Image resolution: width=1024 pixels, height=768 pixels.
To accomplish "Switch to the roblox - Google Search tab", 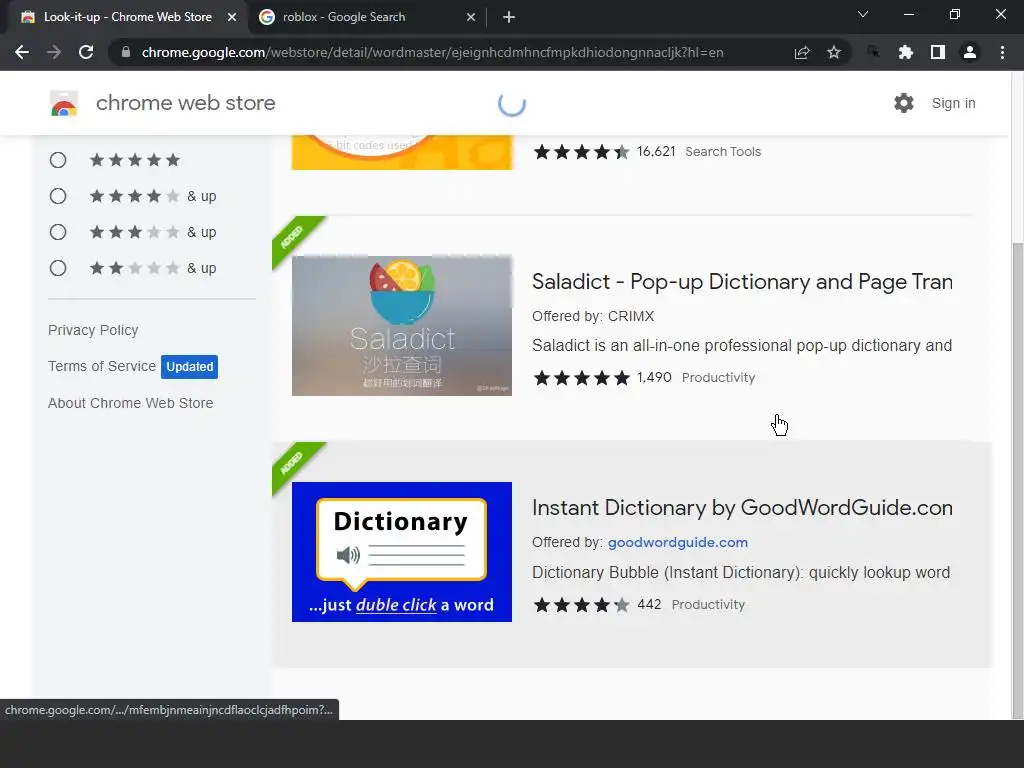I will [367, 17].
